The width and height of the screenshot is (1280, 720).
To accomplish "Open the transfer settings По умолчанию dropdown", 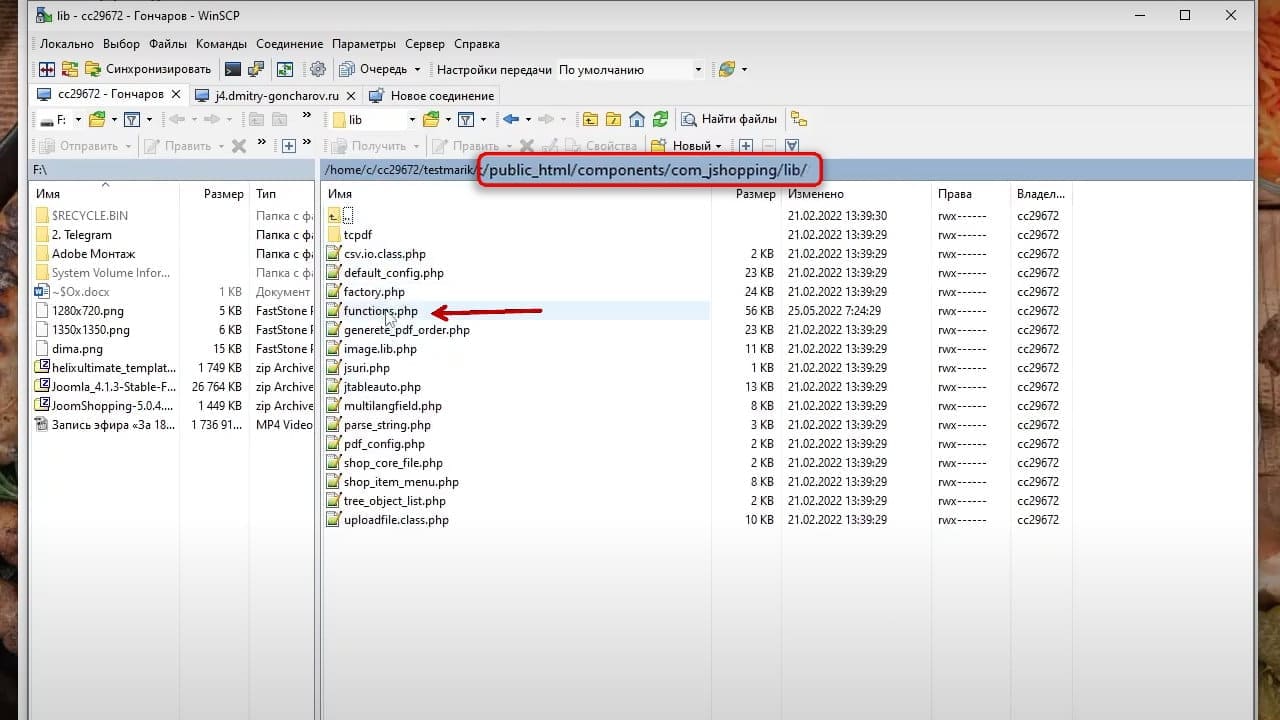I will tap(630, 69).
